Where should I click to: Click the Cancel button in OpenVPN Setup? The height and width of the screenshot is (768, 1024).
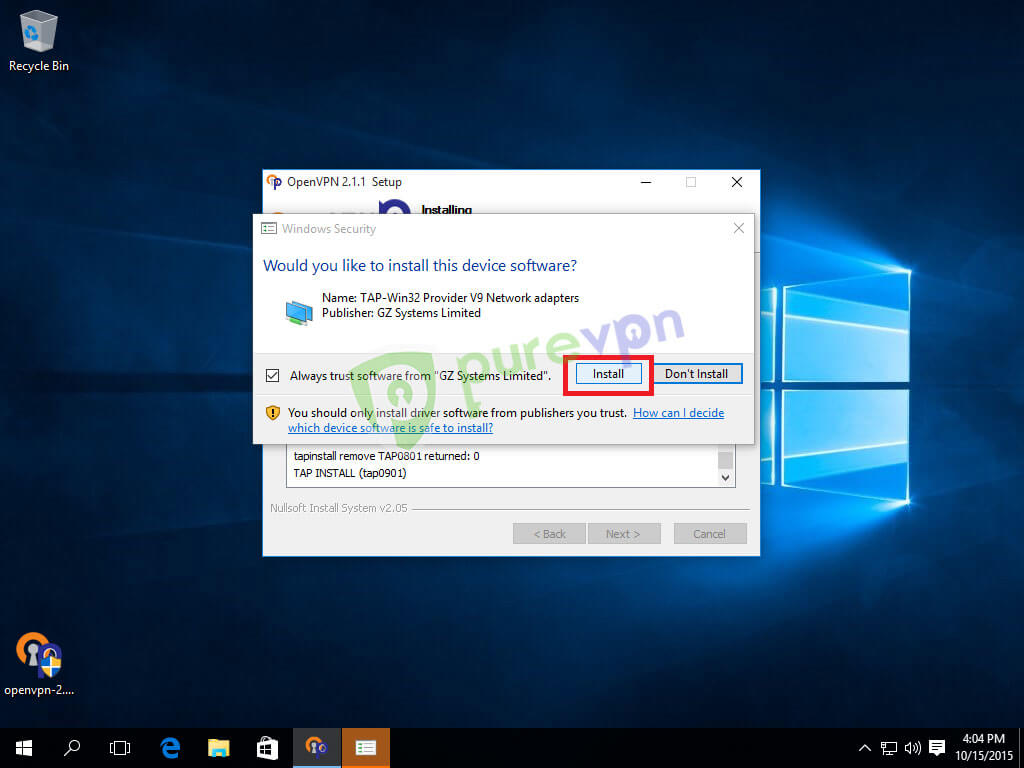710,534
